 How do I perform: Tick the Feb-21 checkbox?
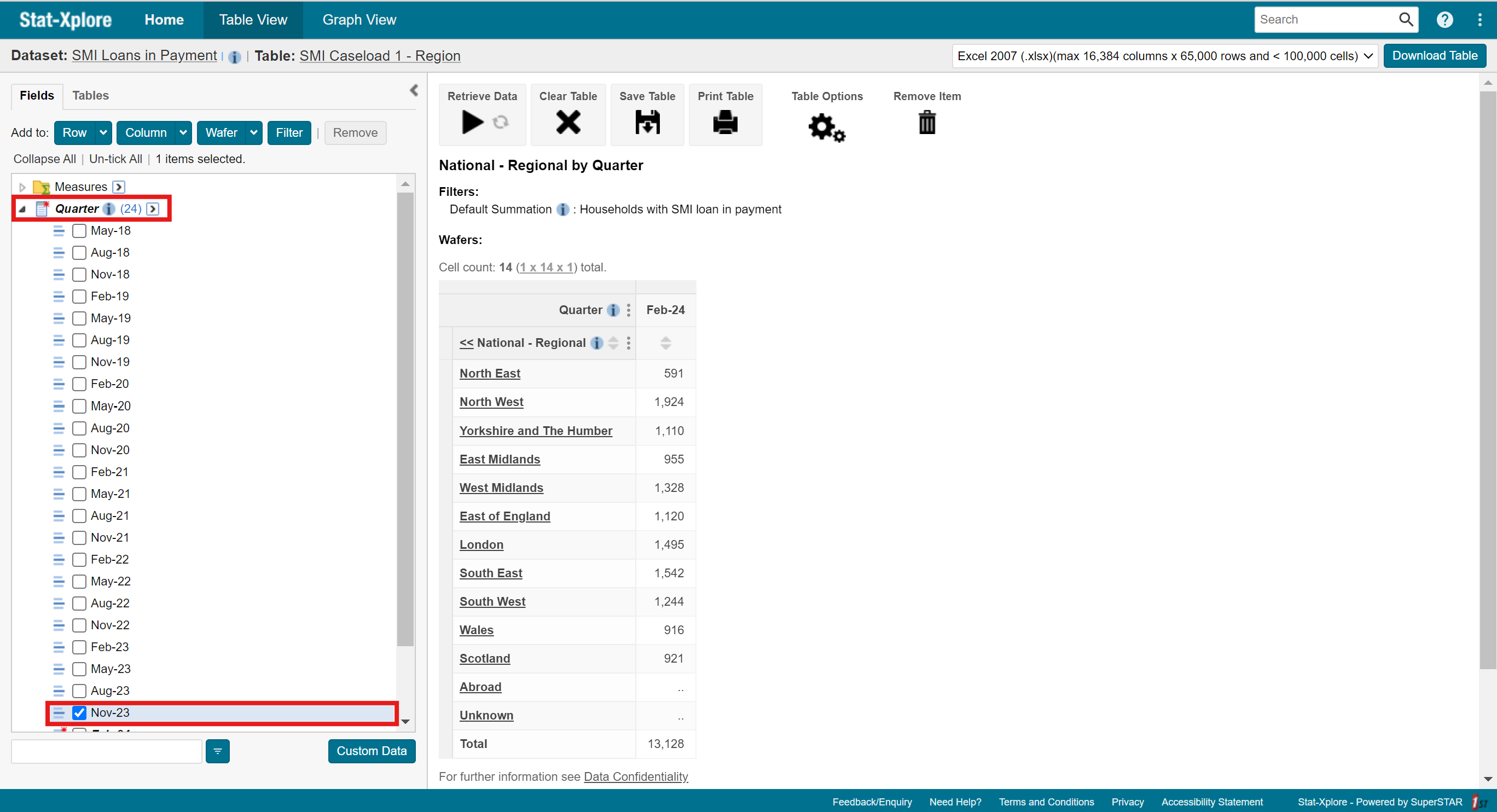pos(79,472)
